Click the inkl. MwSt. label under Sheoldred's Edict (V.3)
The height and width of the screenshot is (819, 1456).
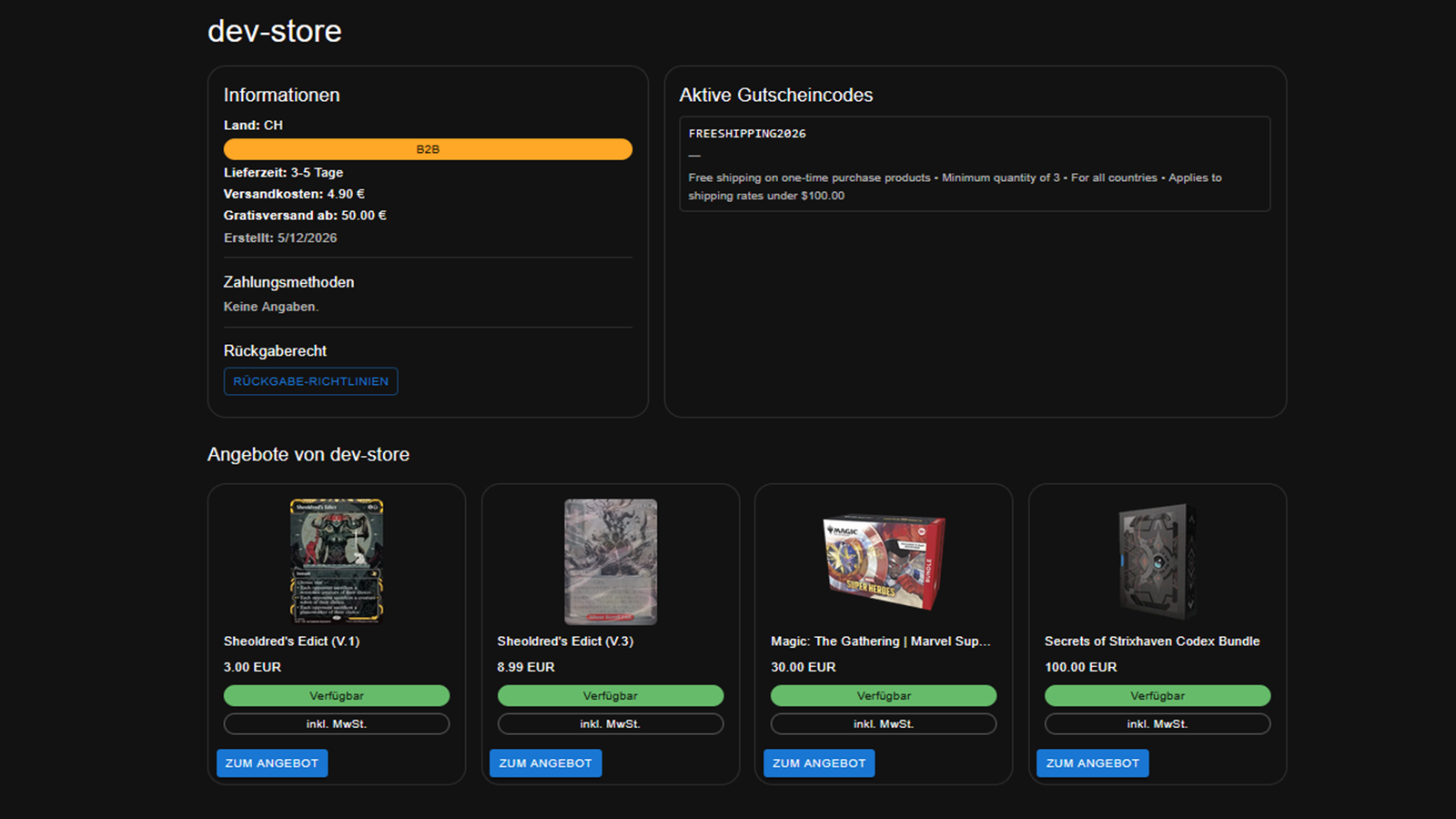(x=611, y=723)
